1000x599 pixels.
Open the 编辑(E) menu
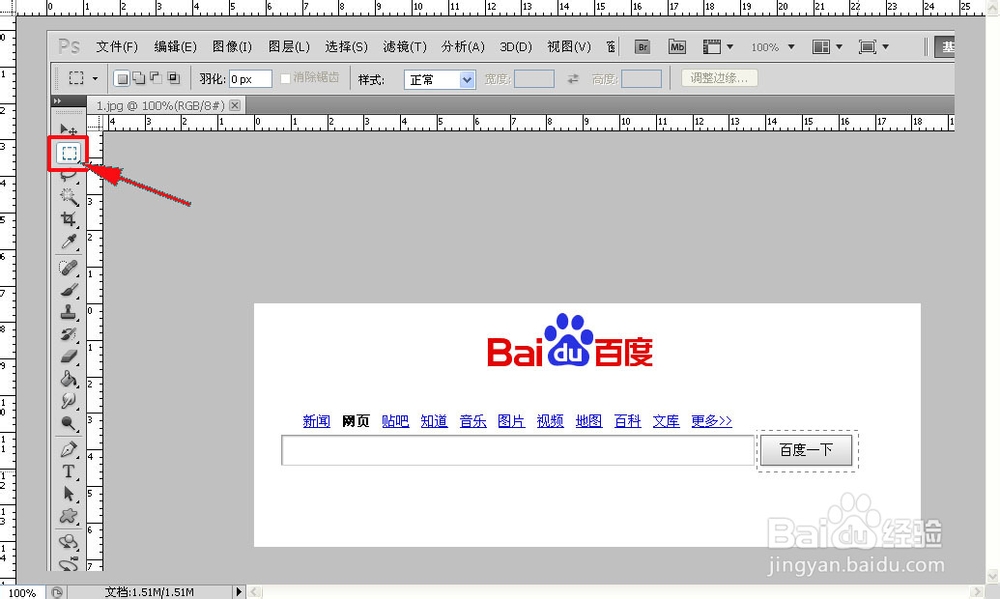175,47
